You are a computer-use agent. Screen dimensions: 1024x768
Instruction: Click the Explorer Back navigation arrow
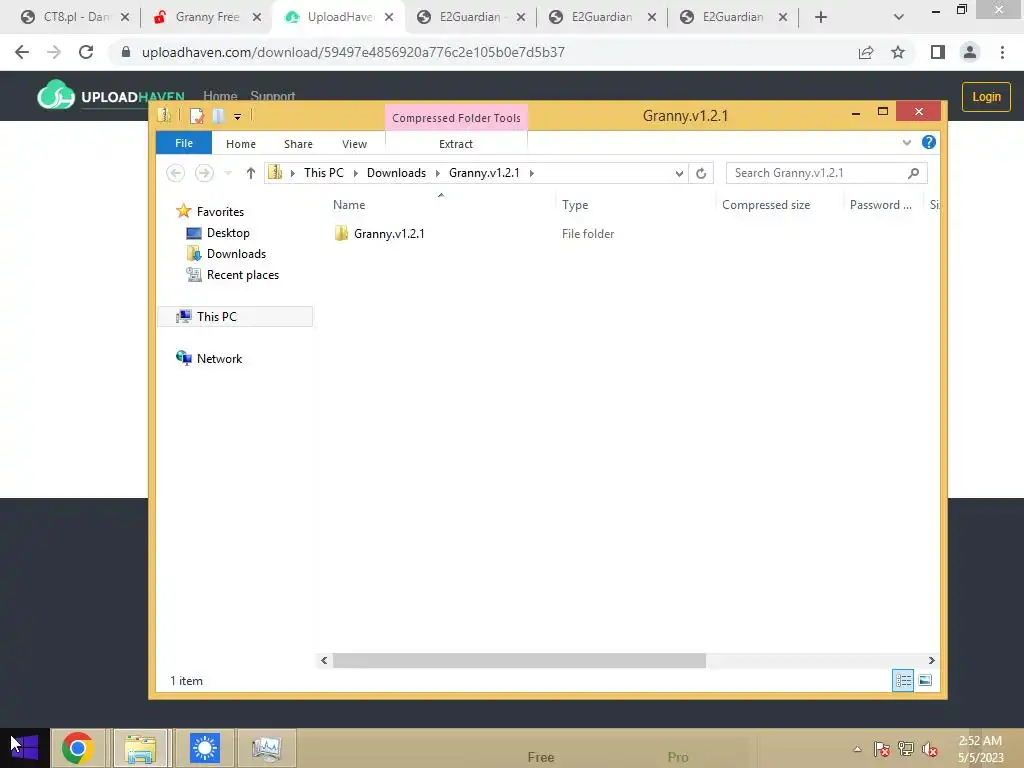175,173
